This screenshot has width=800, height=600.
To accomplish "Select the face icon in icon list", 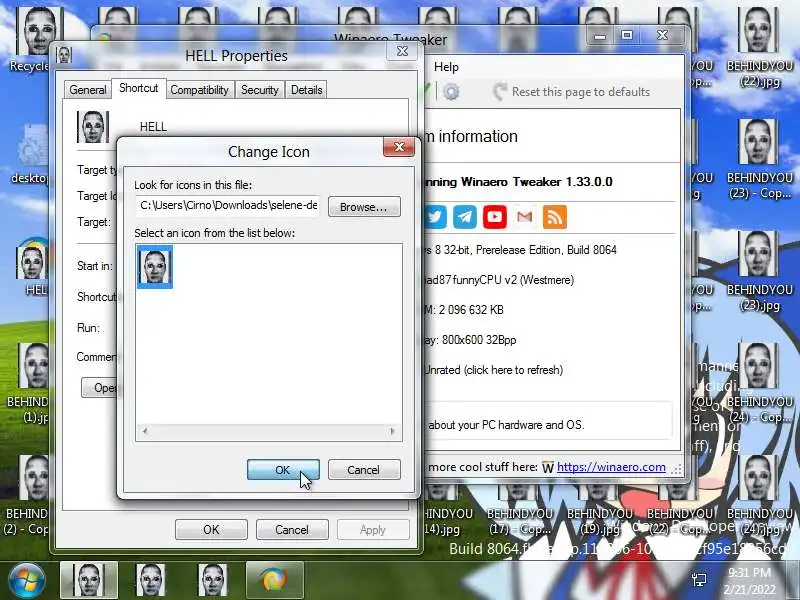I will [155, 266].
